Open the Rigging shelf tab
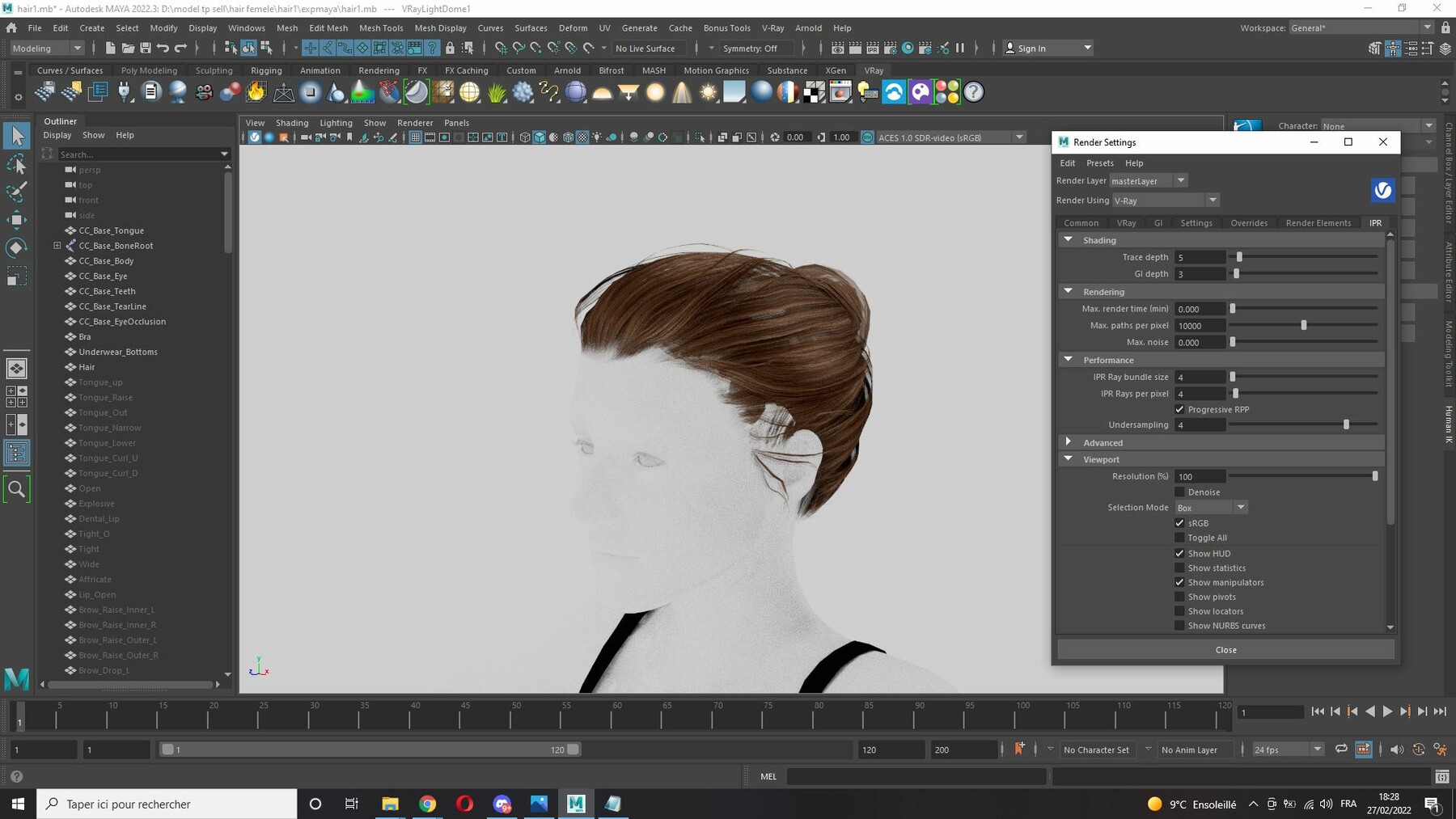Image resolution: width=1456 pixels, height=819 pixels. click(266, 71)
